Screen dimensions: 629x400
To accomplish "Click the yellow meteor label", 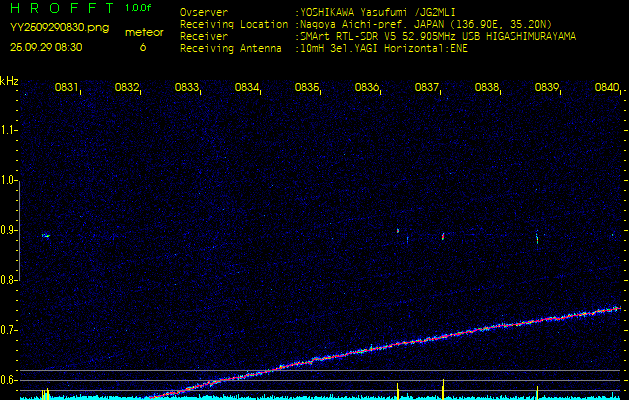I will tap(143, 32).
